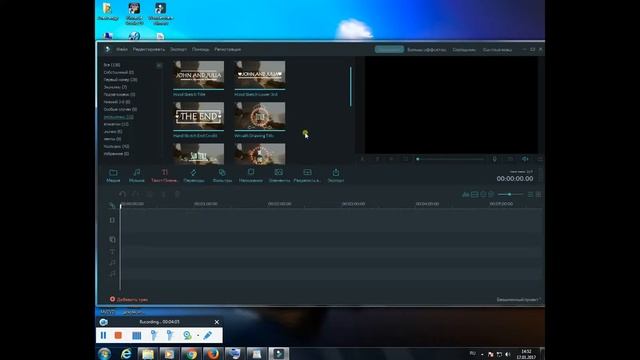
Task: Open the Больше эффектов link
Action: click(x=427, y=50)
